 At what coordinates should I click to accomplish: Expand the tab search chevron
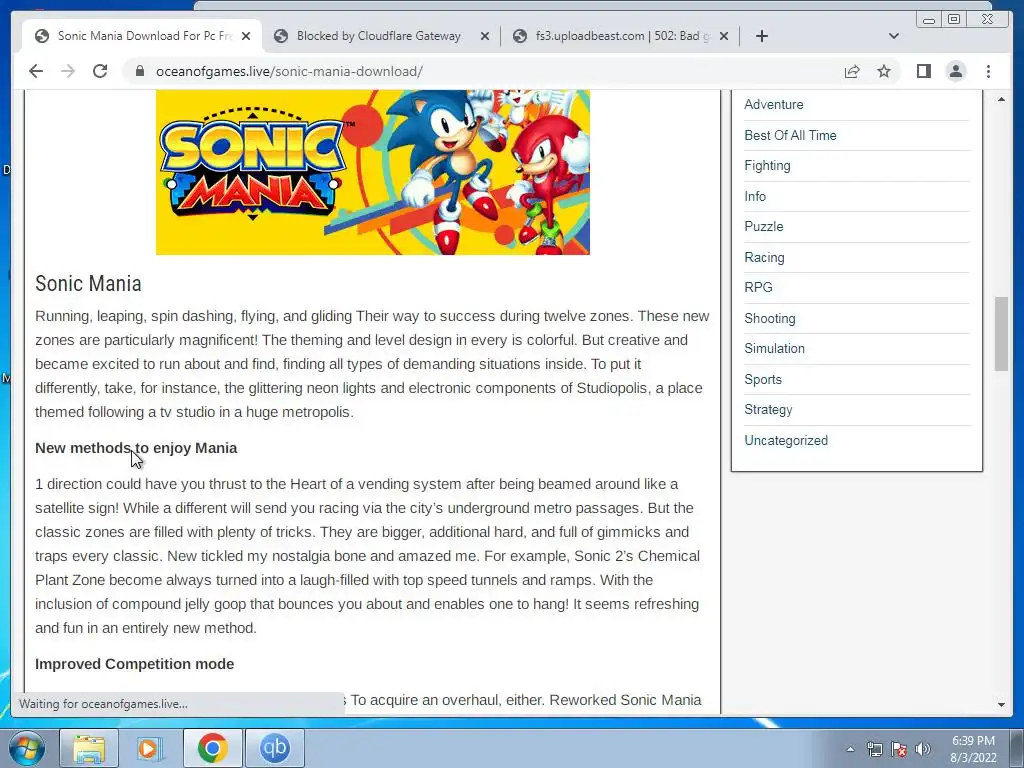click(894, 36)
